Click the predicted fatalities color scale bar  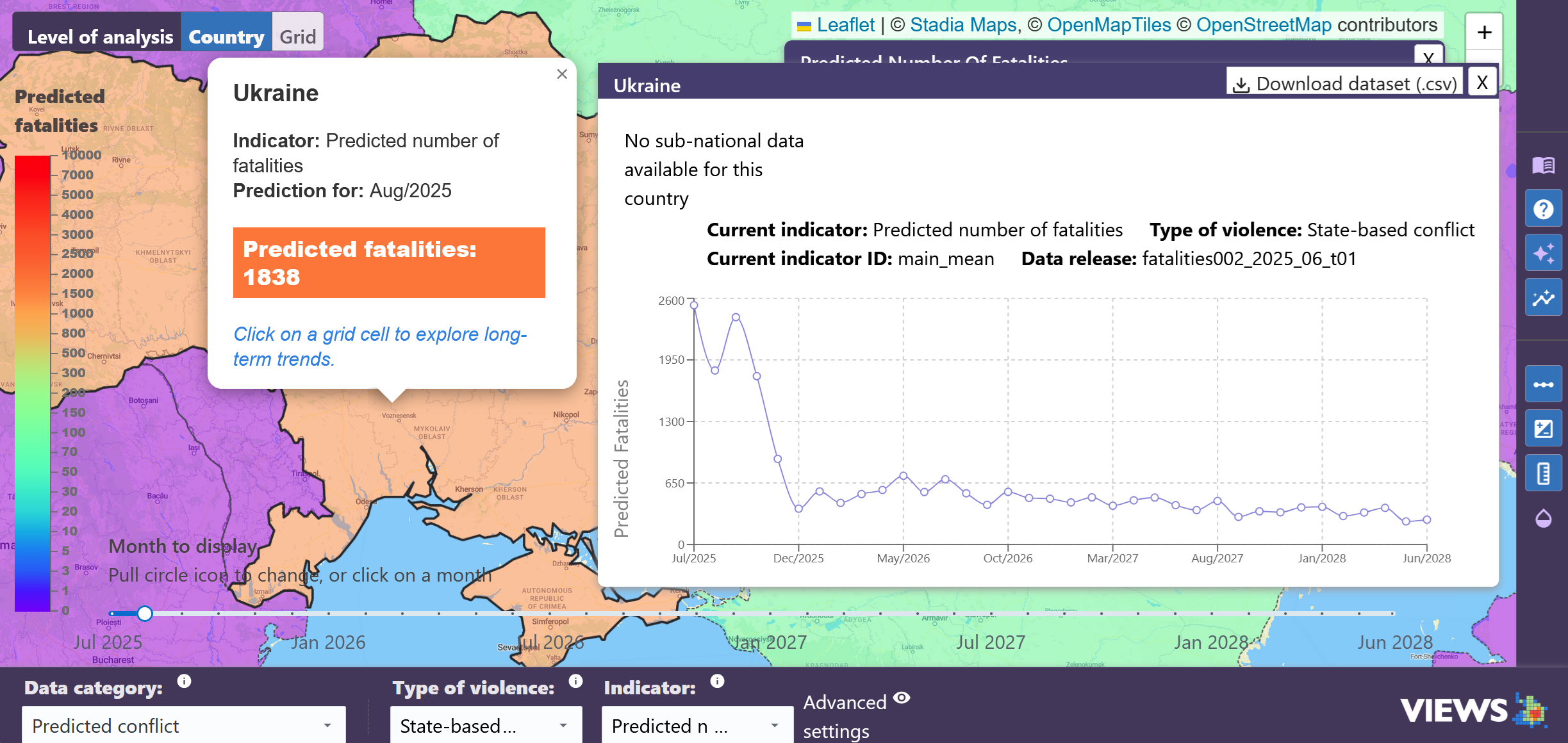[x=33, y=383]
